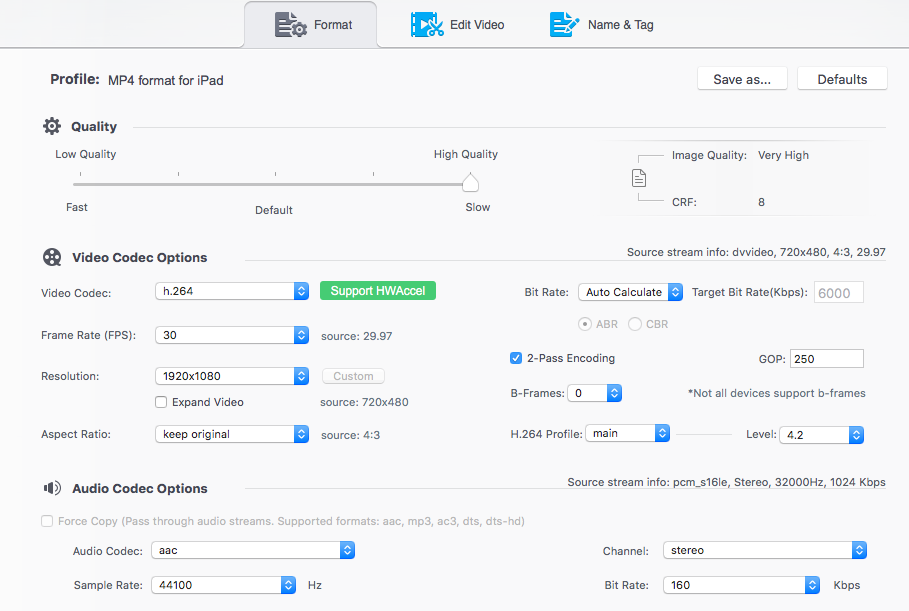Expand the Resolution 1920x1080 dropdown
The image size is (909, 611).
click(x=232, y=376)
